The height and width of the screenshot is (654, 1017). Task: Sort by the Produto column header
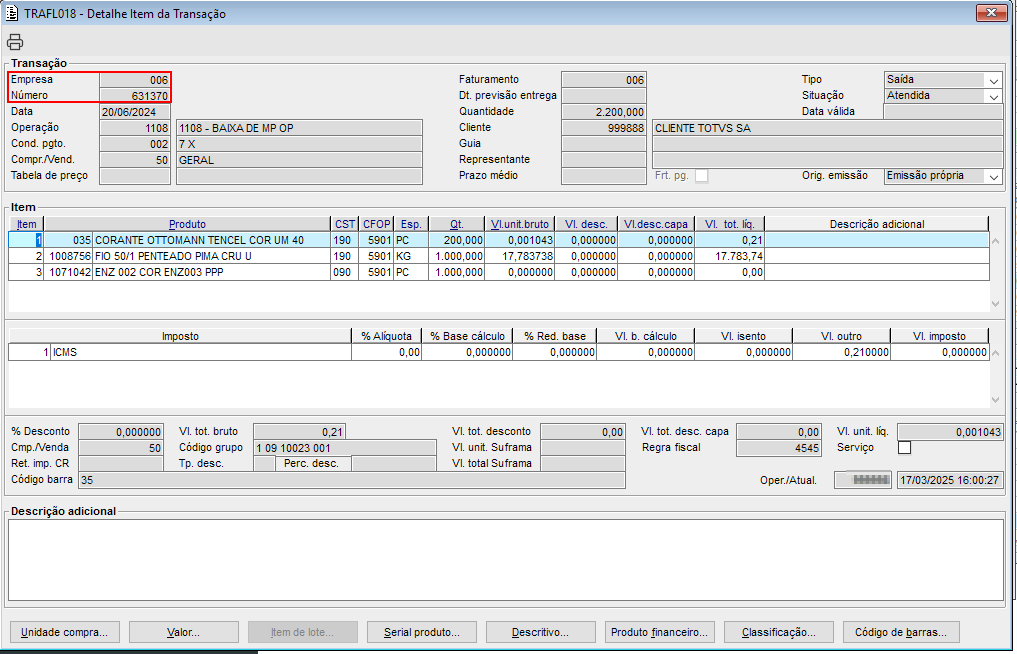click(187, 224)
